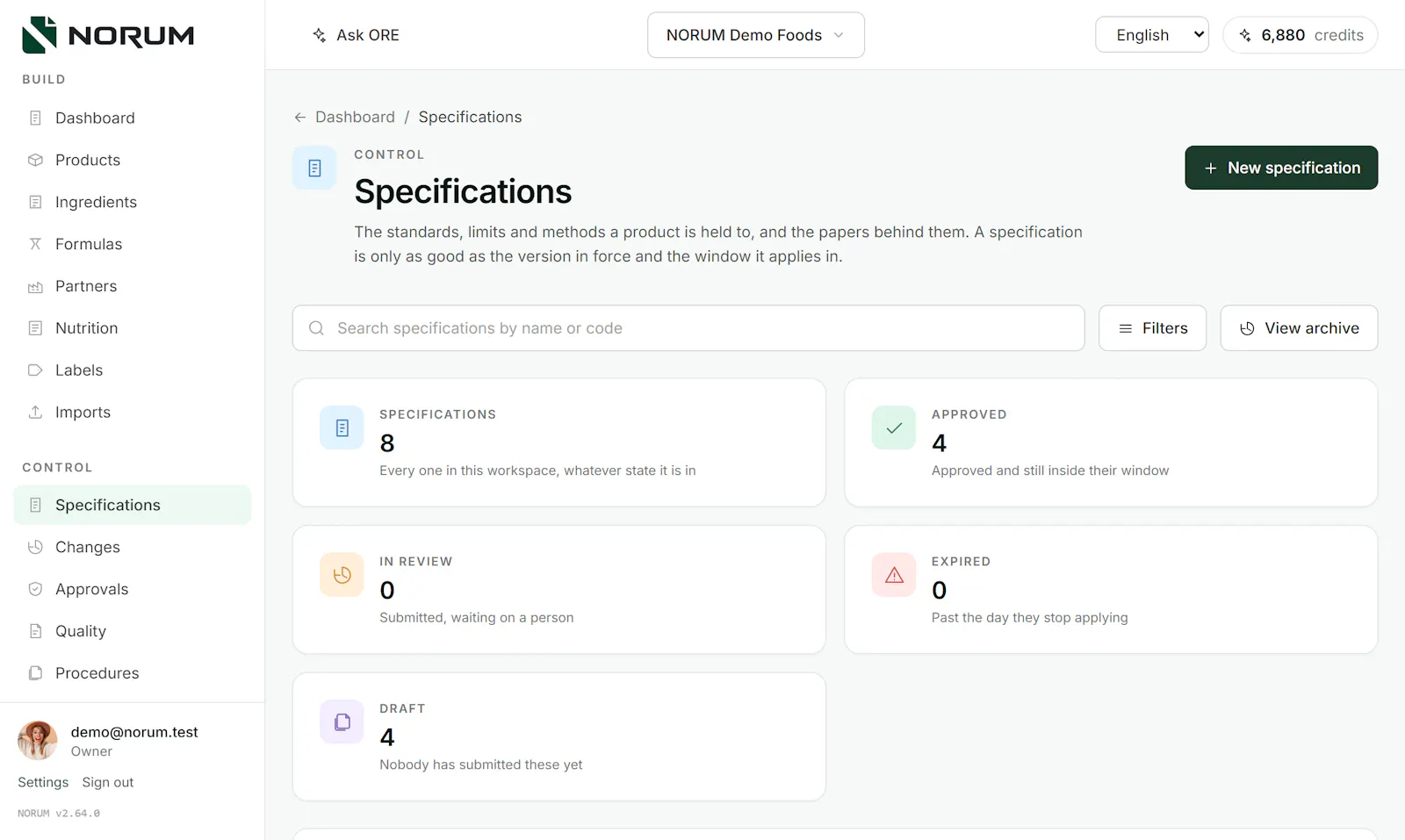
Task: Click the Approvals shield icon
Action: [35, 589]
